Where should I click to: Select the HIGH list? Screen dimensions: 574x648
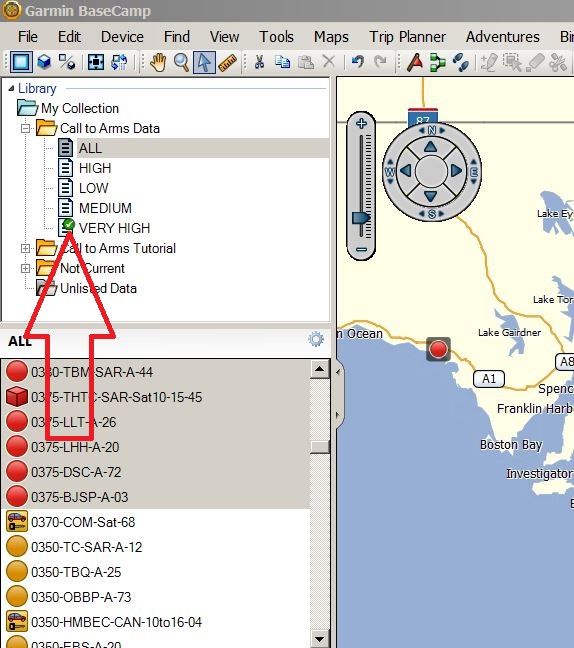[95, 168]
